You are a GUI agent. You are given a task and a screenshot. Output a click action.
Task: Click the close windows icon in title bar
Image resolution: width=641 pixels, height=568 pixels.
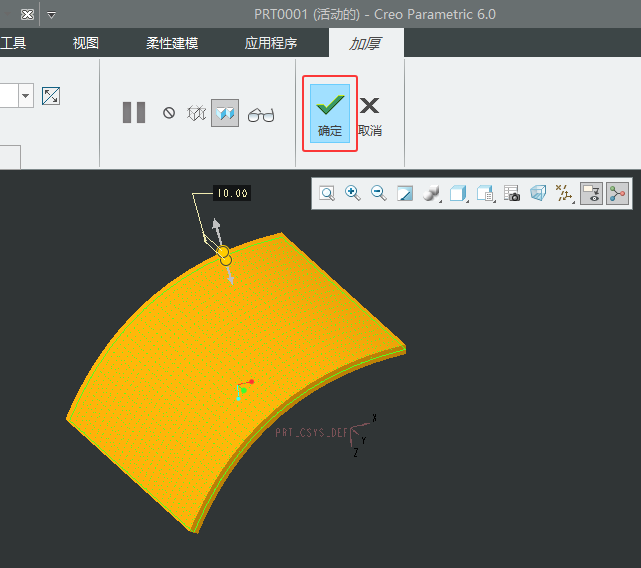click(x=27, y=15)
